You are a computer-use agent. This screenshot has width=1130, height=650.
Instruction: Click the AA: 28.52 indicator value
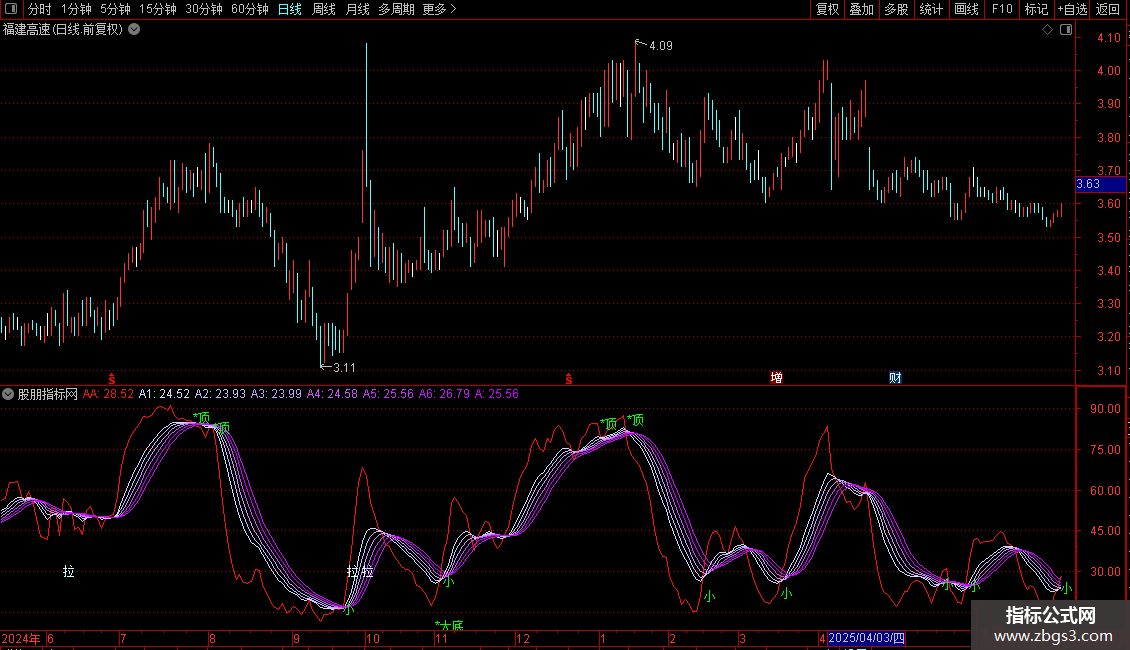click(x=108, y=394)
